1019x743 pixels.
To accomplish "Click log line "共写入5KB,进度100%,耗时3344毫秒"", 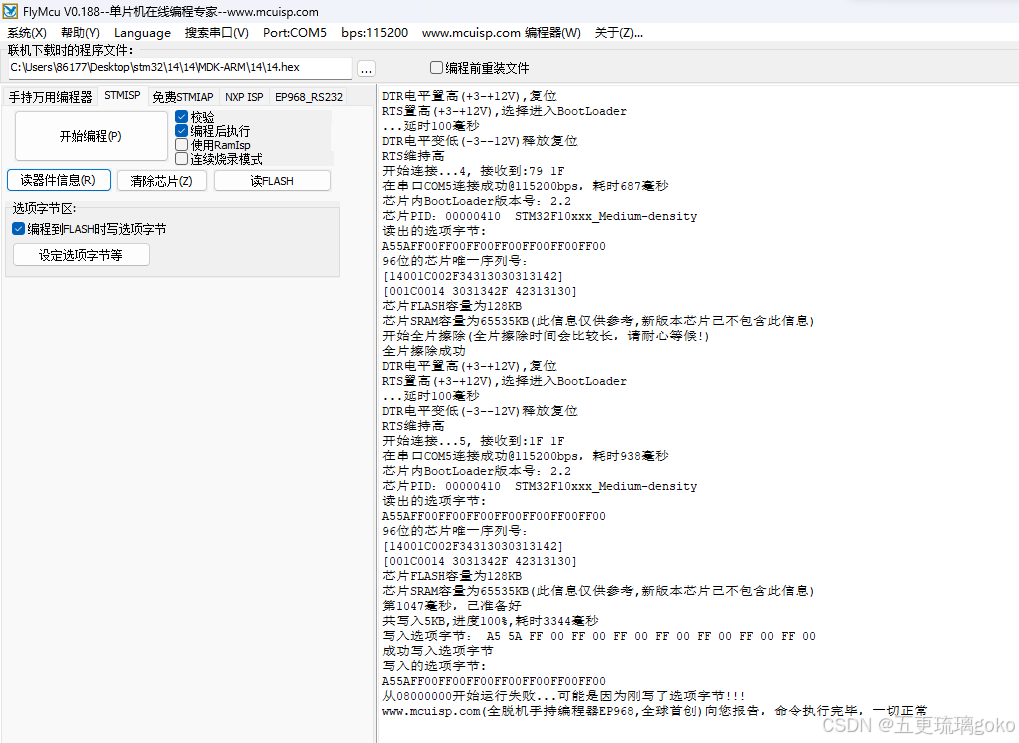I will click(x=490, y=621).
